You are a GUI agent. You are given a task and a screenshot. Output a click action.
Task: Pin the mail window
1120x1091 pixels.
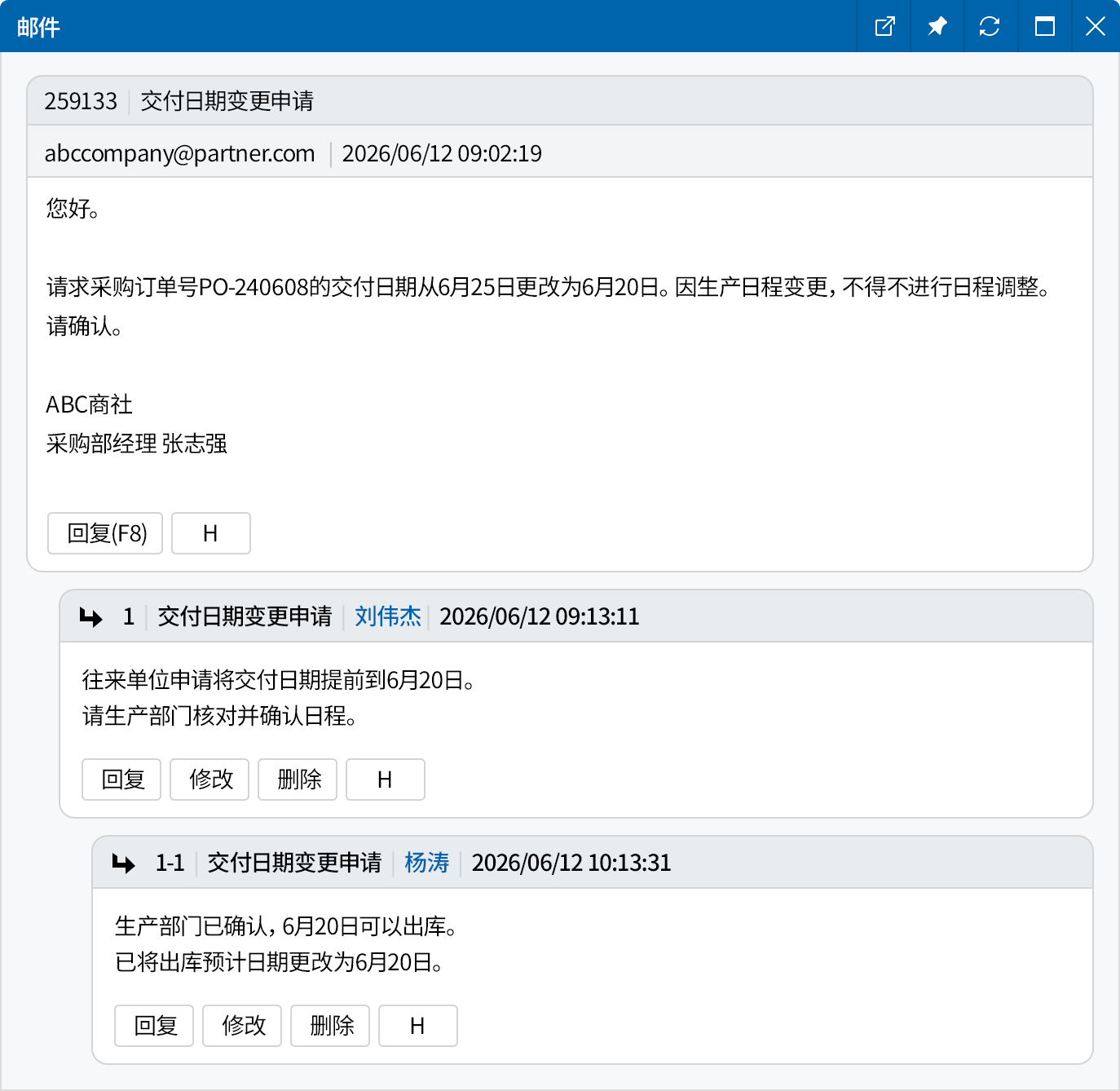tap(937, 26)
